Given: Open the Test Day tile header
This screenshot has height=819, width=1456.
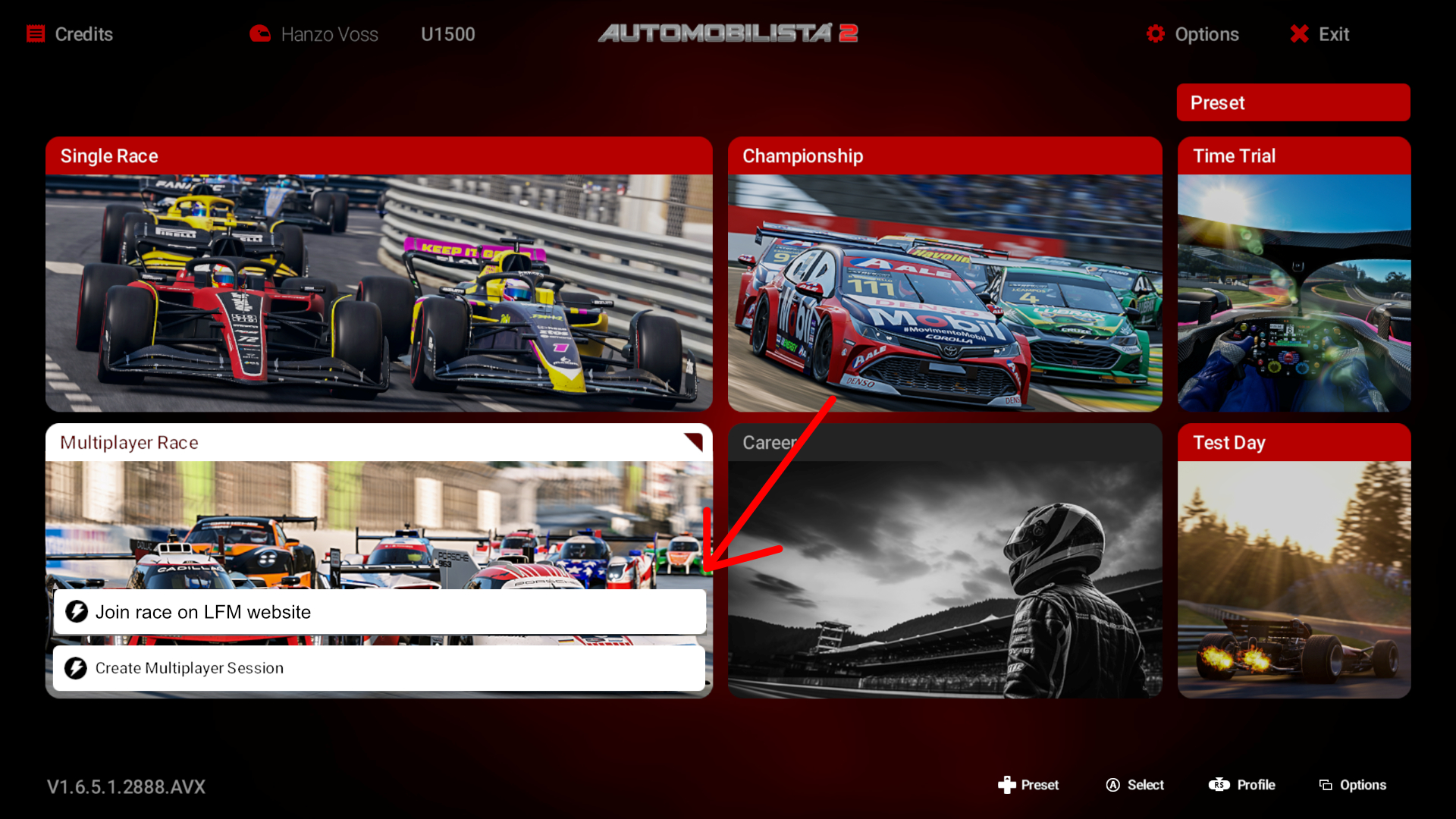Looking at the screenshot, I should (1294, 442).
